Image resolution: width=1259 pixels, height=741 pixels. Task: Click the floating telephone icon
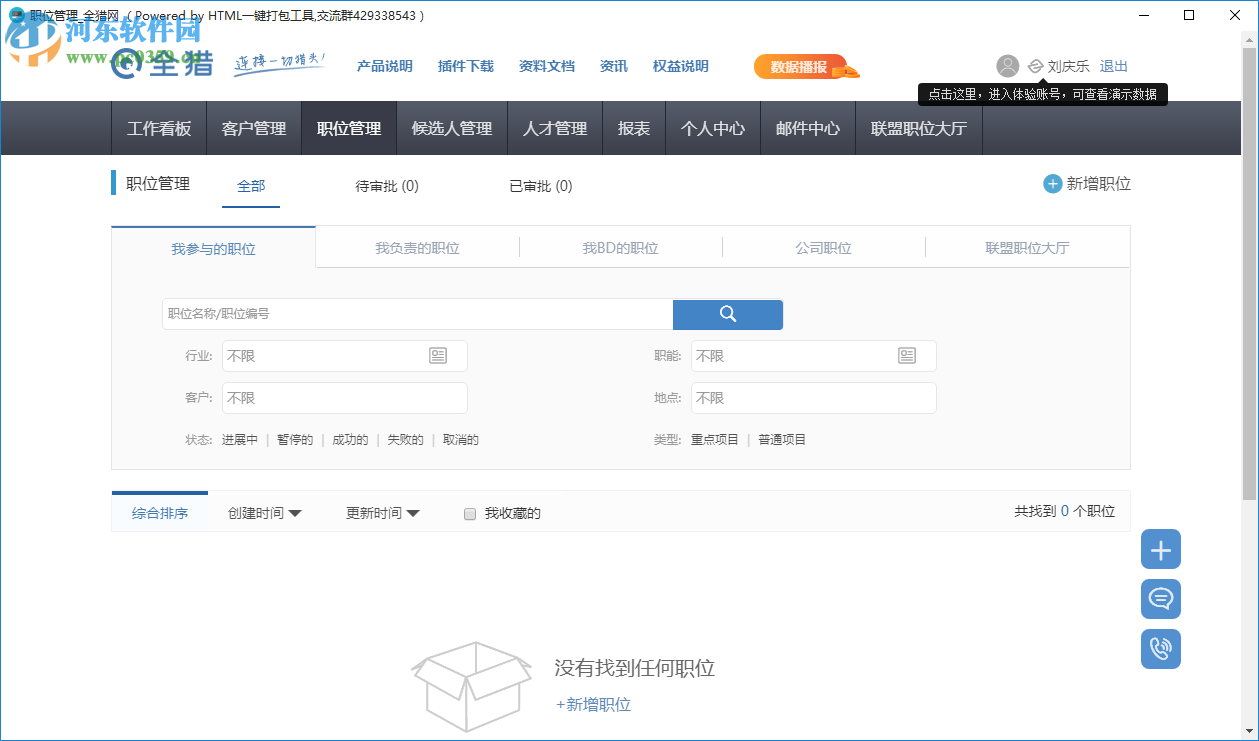pyautogui.click(x=1160, y=649)
